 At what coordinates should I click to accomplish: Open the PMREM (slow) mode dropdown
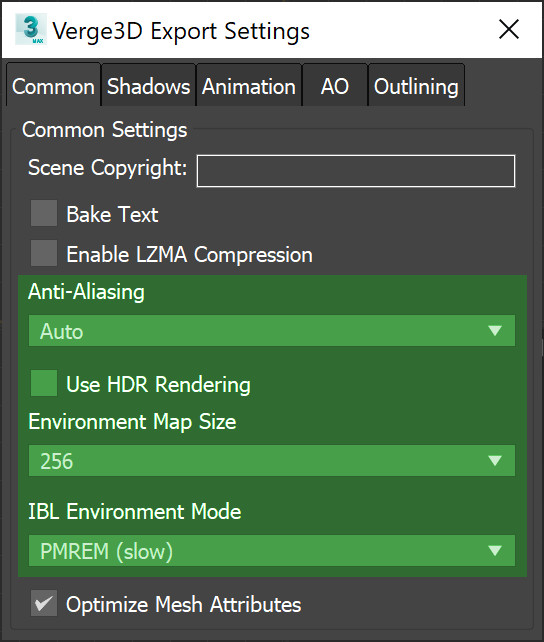pyautogui.click(x=272, y=550)
